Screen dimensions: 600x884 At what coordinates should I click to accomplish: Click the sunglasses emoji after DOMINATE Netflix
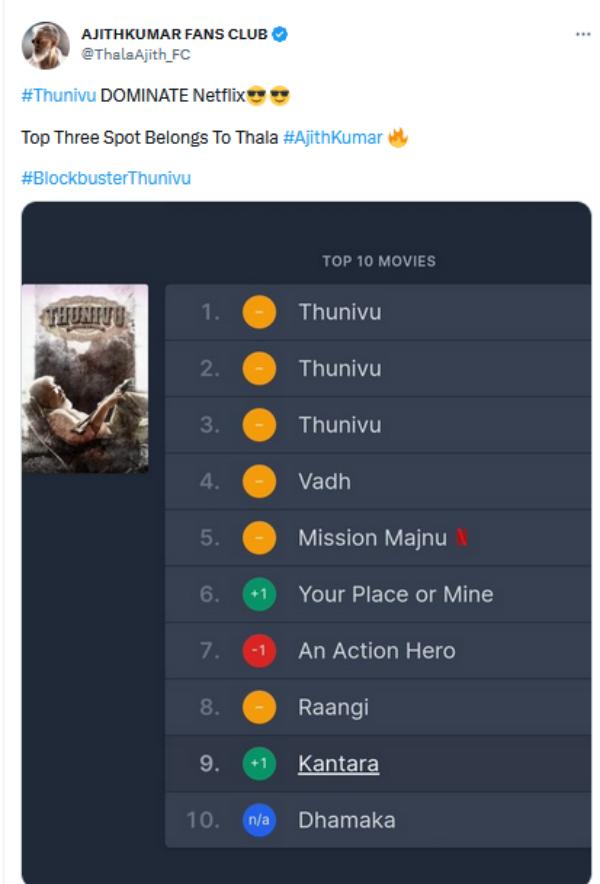point(257,98)
